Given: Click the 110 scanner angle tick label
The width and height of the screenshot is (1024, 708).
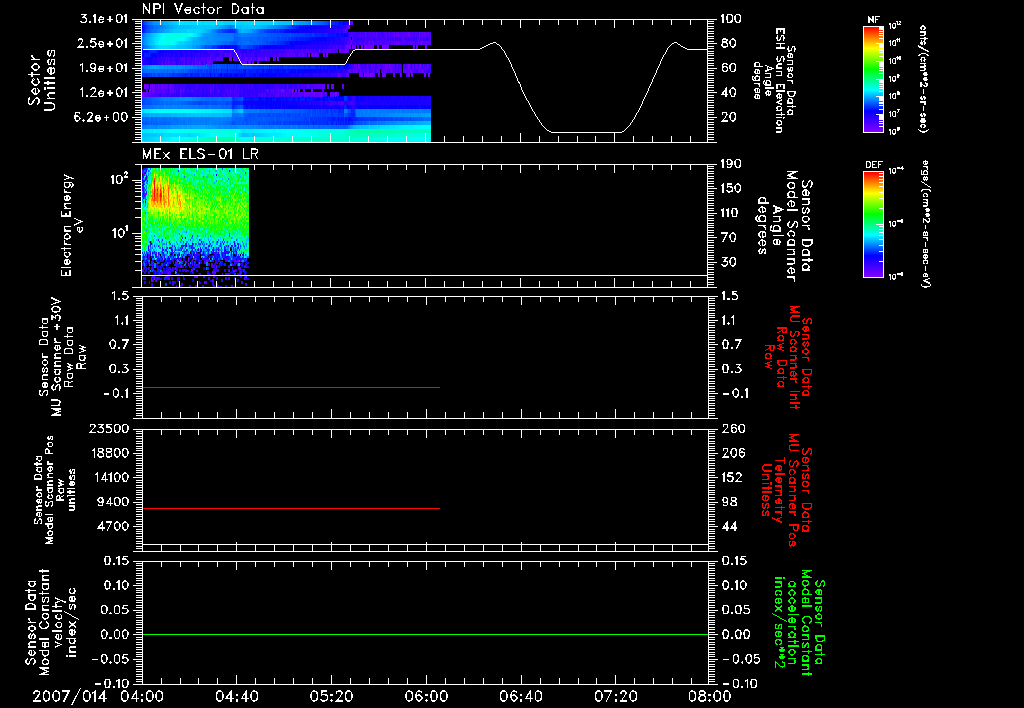Looking at the screenshot, I should pyautogui.click(x=731, y=213).
